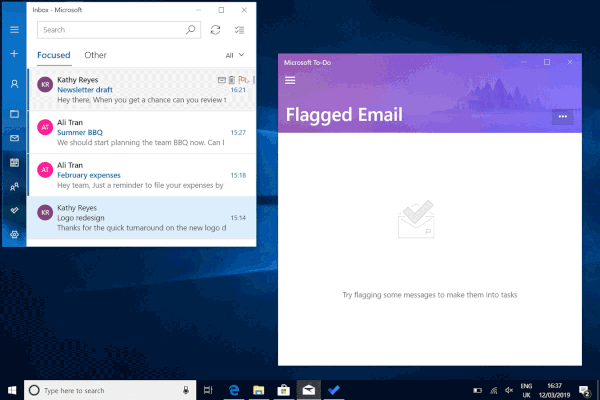Viewport: 600px width, 400px height.
Task: Click the muted volume tray icon
Action: [x=509, y=390]
